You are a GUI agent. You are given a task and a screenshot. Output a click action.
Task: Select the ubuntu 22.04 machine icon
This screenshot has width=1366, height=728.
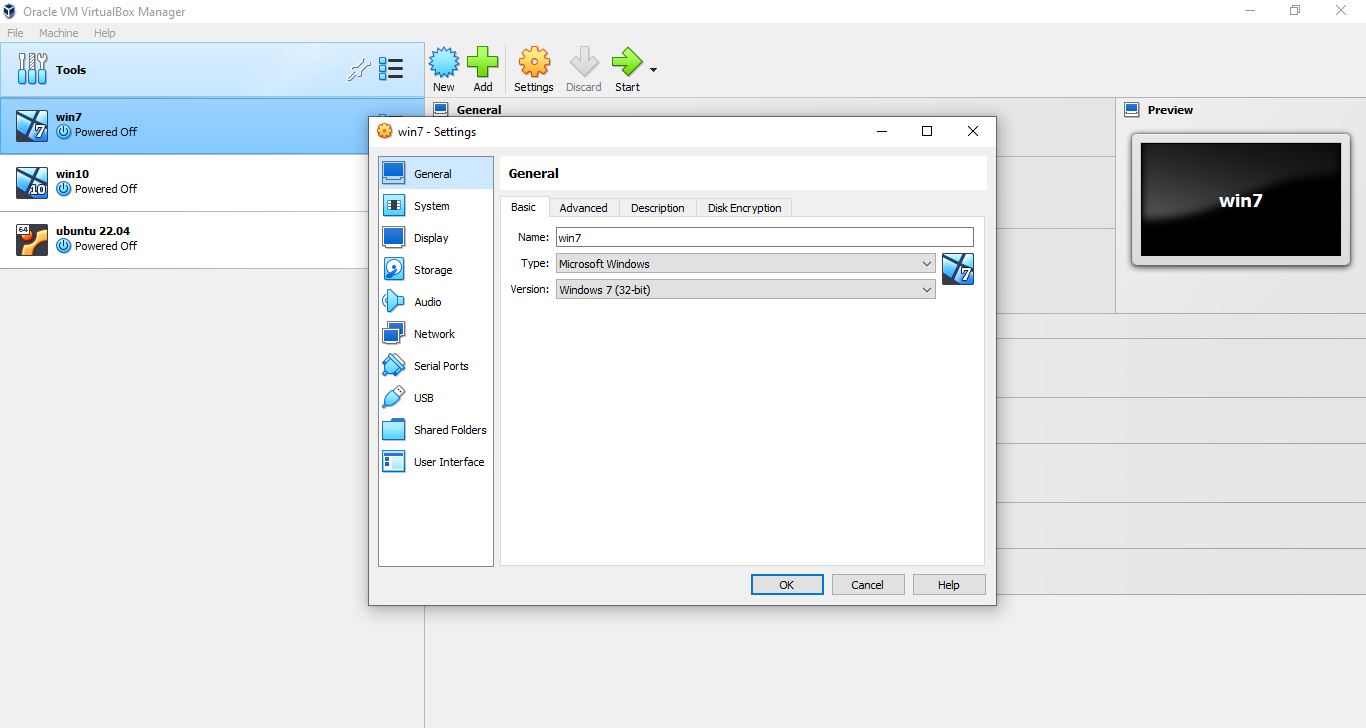[x=32, y=239]
